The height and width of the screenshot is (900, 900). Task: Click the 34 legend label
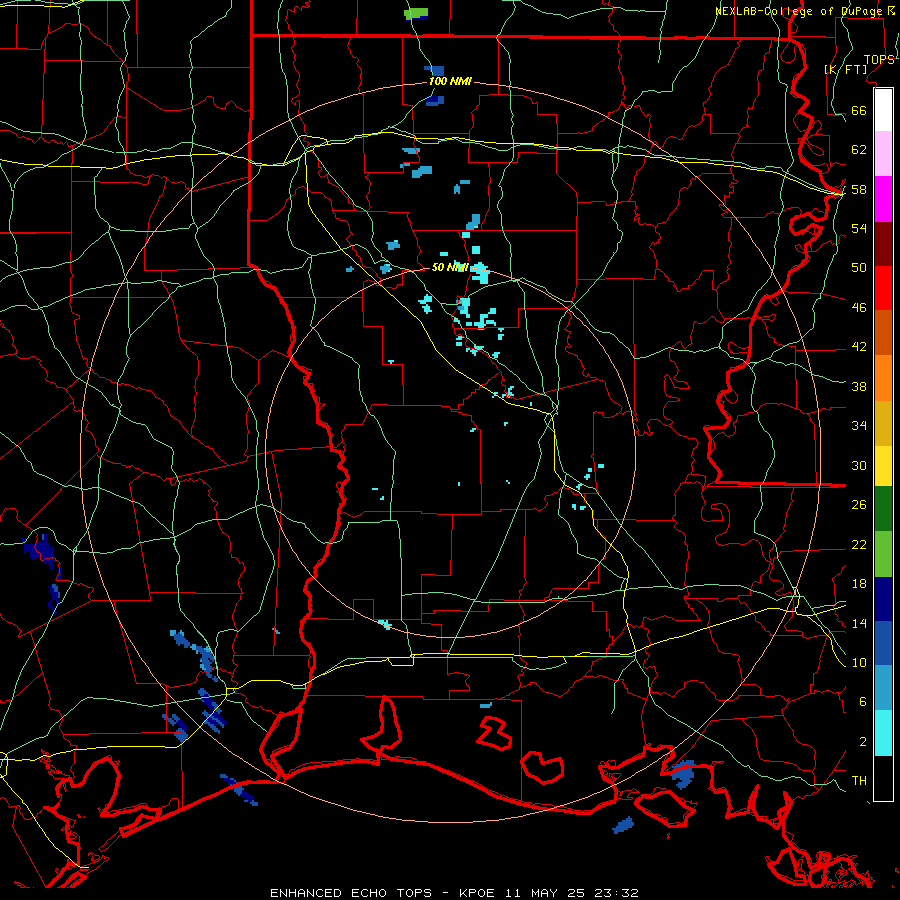(859, 425)
